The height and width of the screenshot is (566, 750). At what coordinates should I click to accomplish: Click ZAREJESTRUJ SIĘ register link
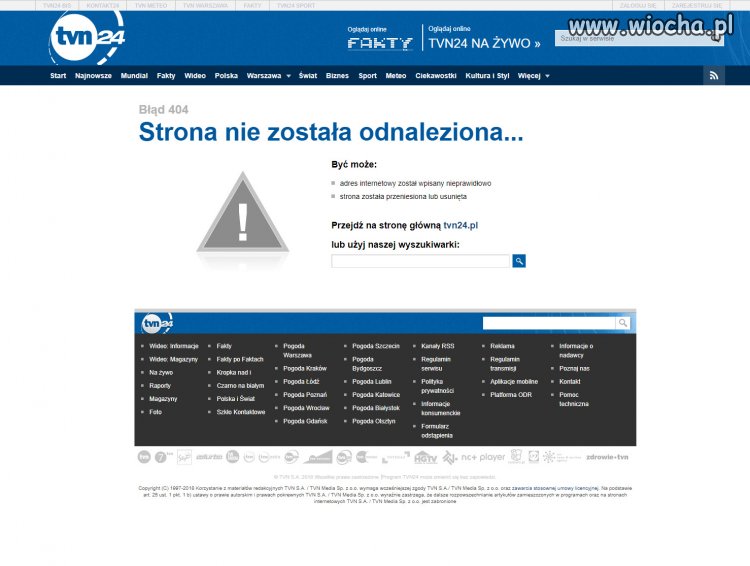[x=697, y=6]
